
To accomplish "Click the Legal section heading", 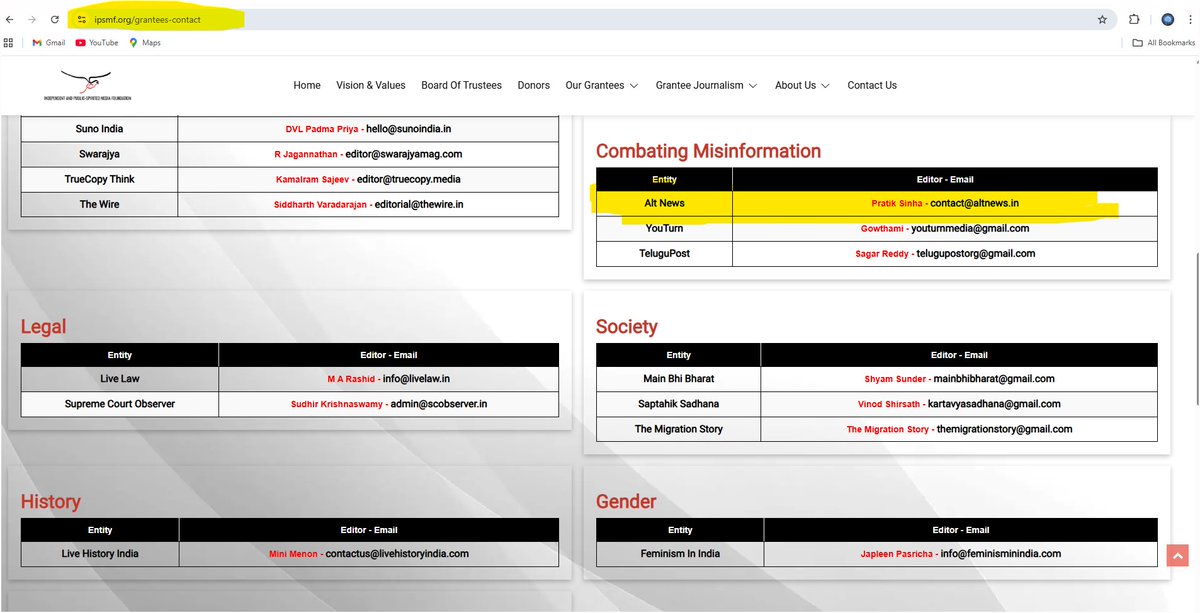I will click(x=44, y=327).
